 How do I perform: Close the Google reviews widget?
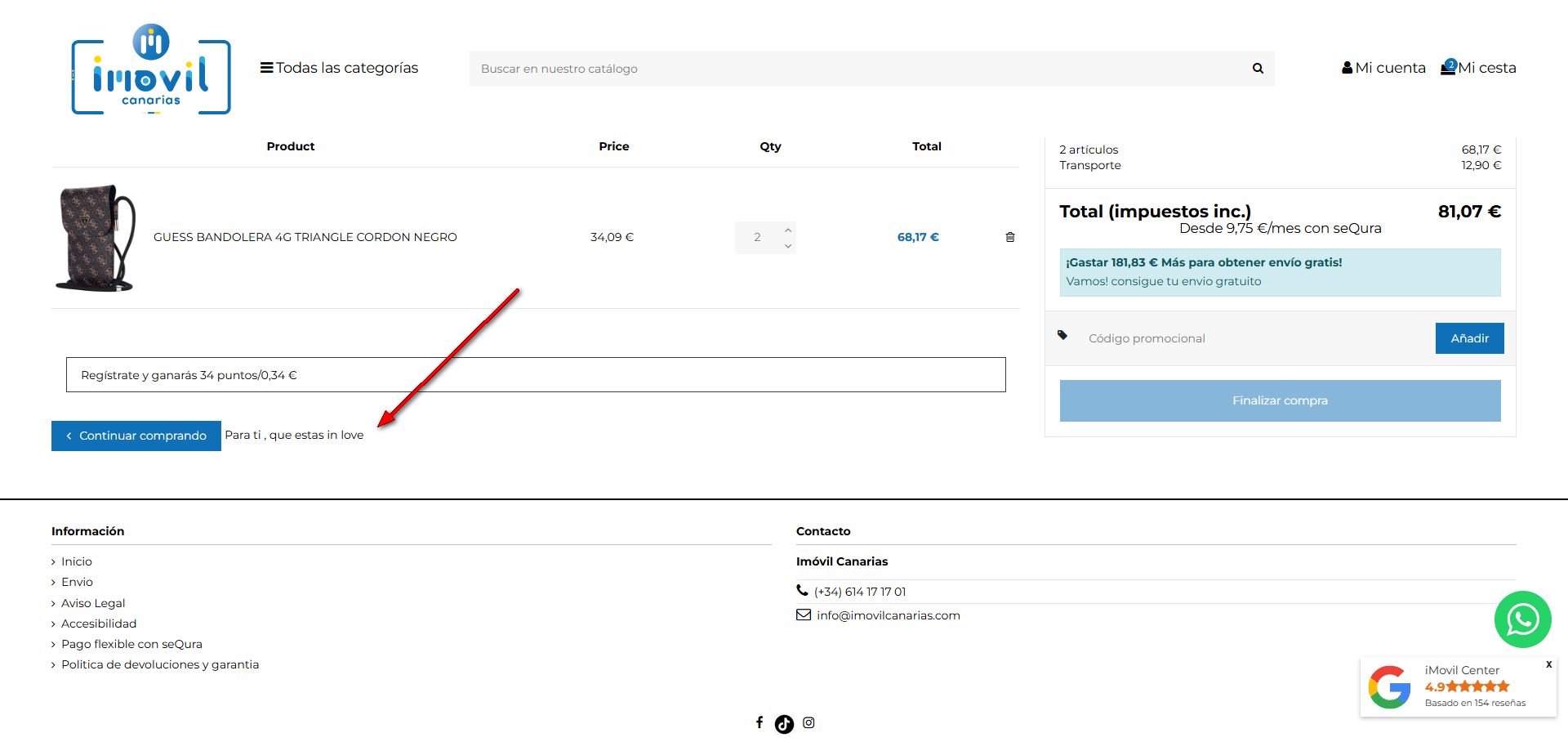coord(1548,664)
